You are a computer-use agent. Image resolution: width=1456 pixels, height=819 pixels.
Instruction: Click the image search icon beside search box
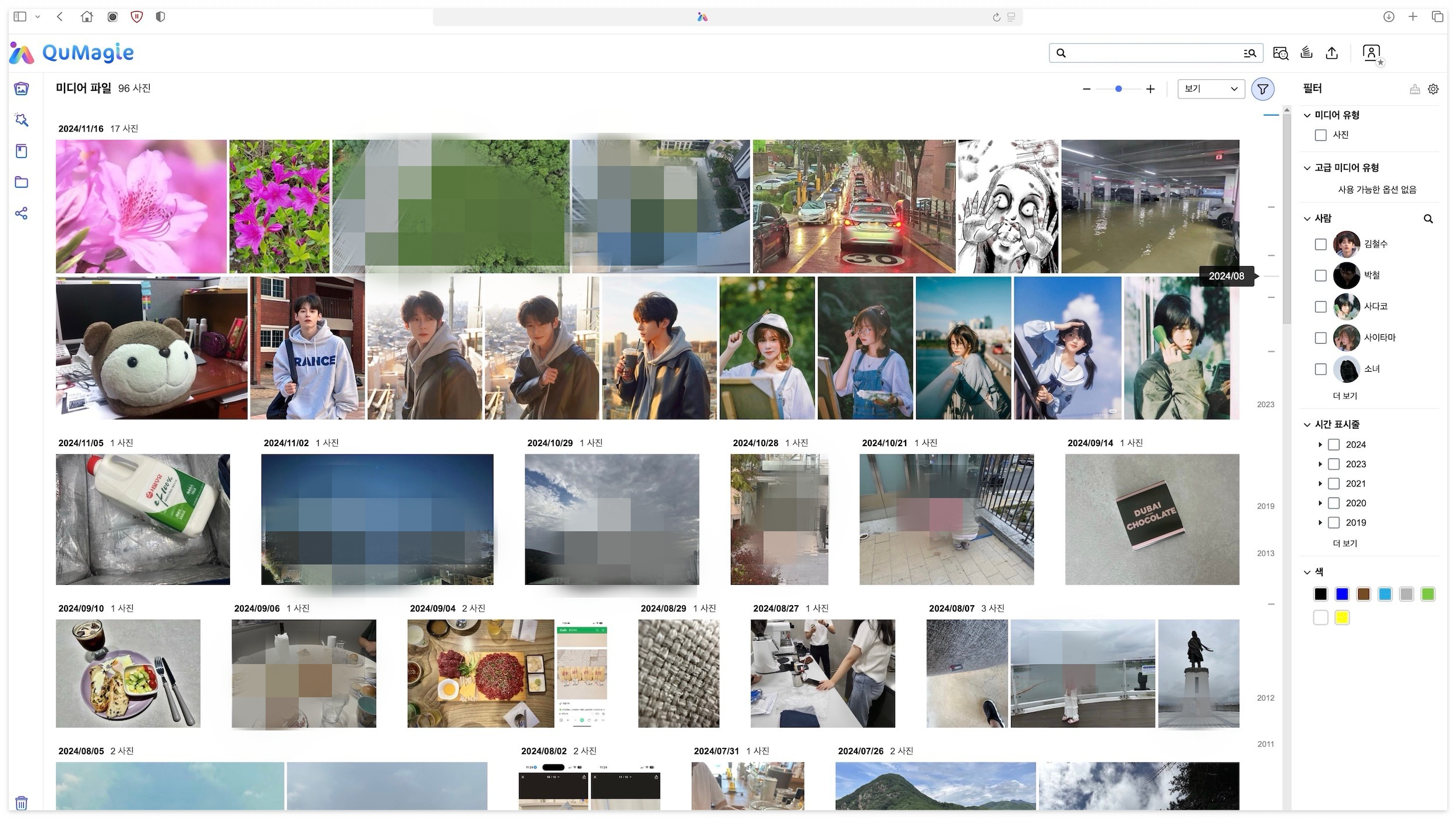point(1280,53)
